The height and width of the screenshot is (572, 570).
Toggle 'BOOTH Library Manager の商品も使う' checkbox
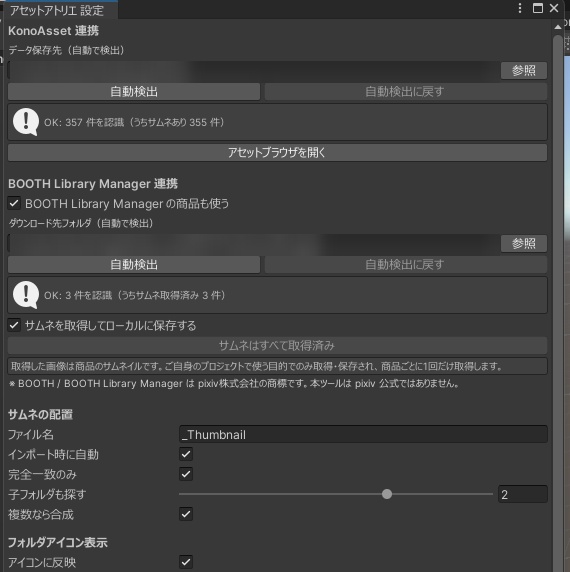pyautogui.click(x=14, y=204)
